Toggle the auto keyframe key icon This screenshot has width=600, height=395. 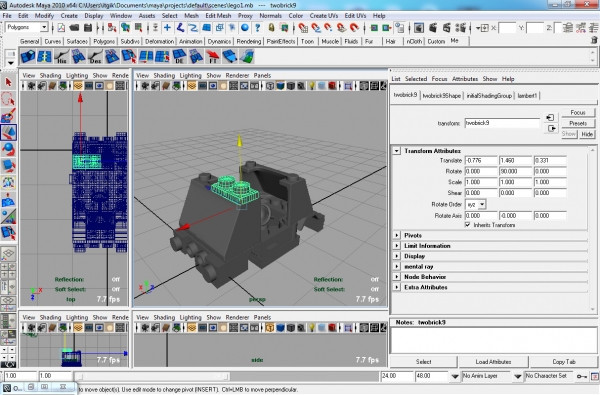tap(582, 377)
